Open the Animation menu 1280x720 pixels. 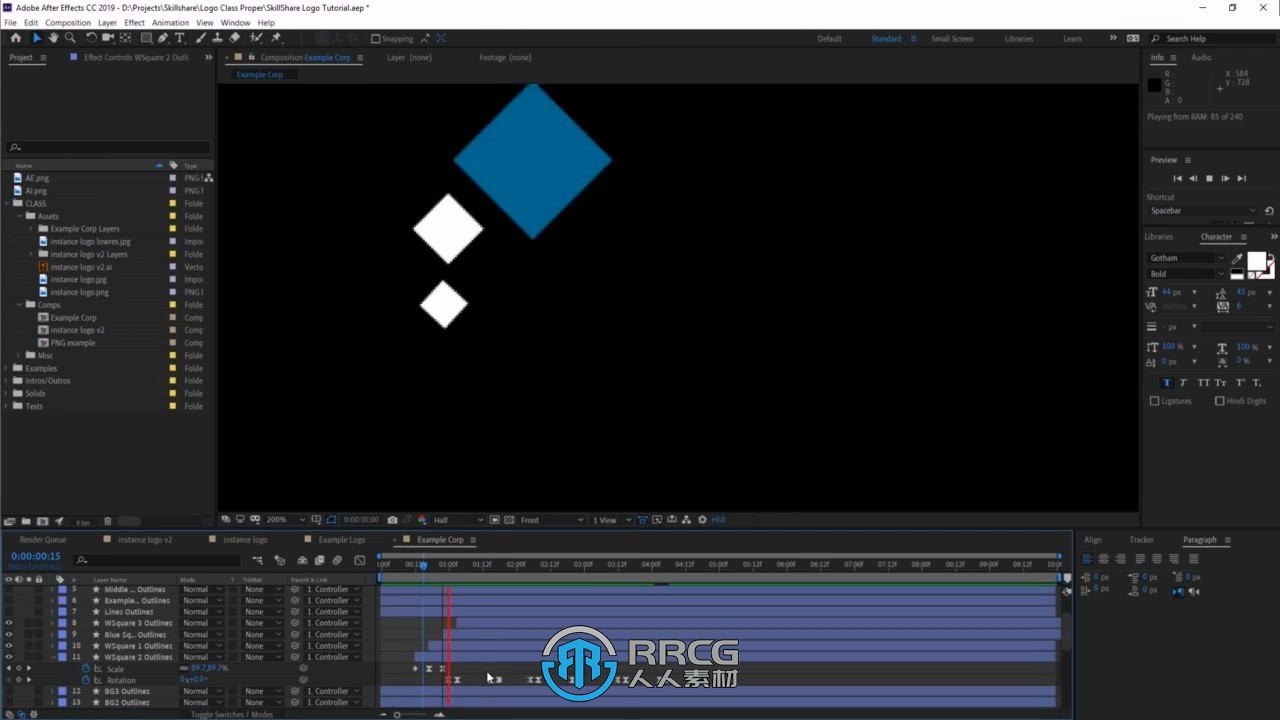170,22
